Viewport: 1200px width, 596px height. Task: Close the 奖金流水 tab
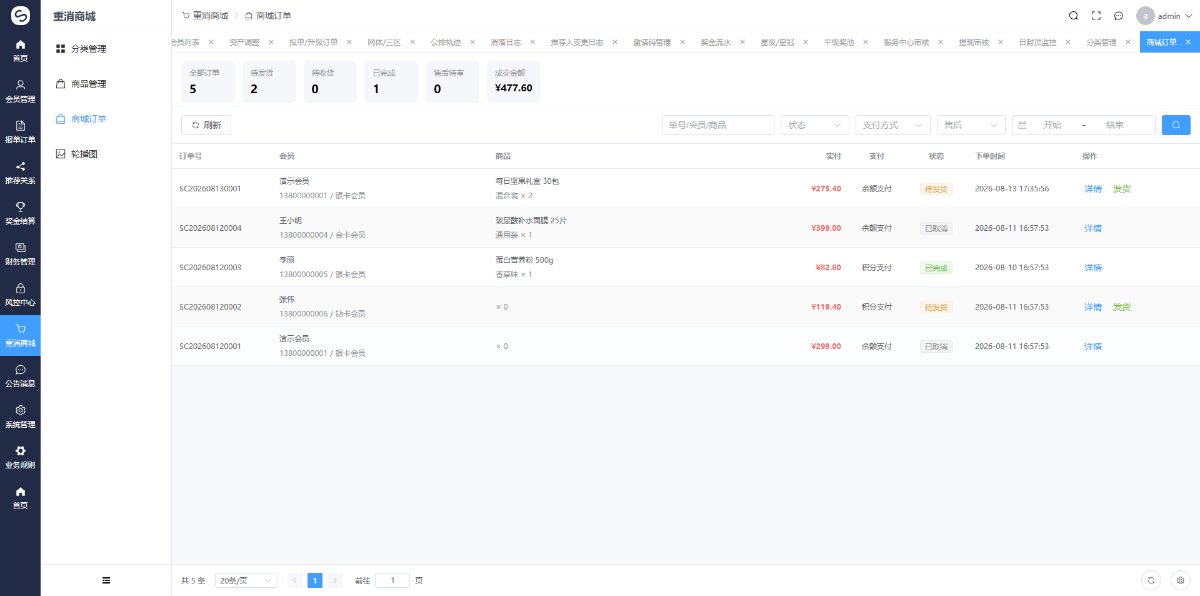click(x=742, y=42)
